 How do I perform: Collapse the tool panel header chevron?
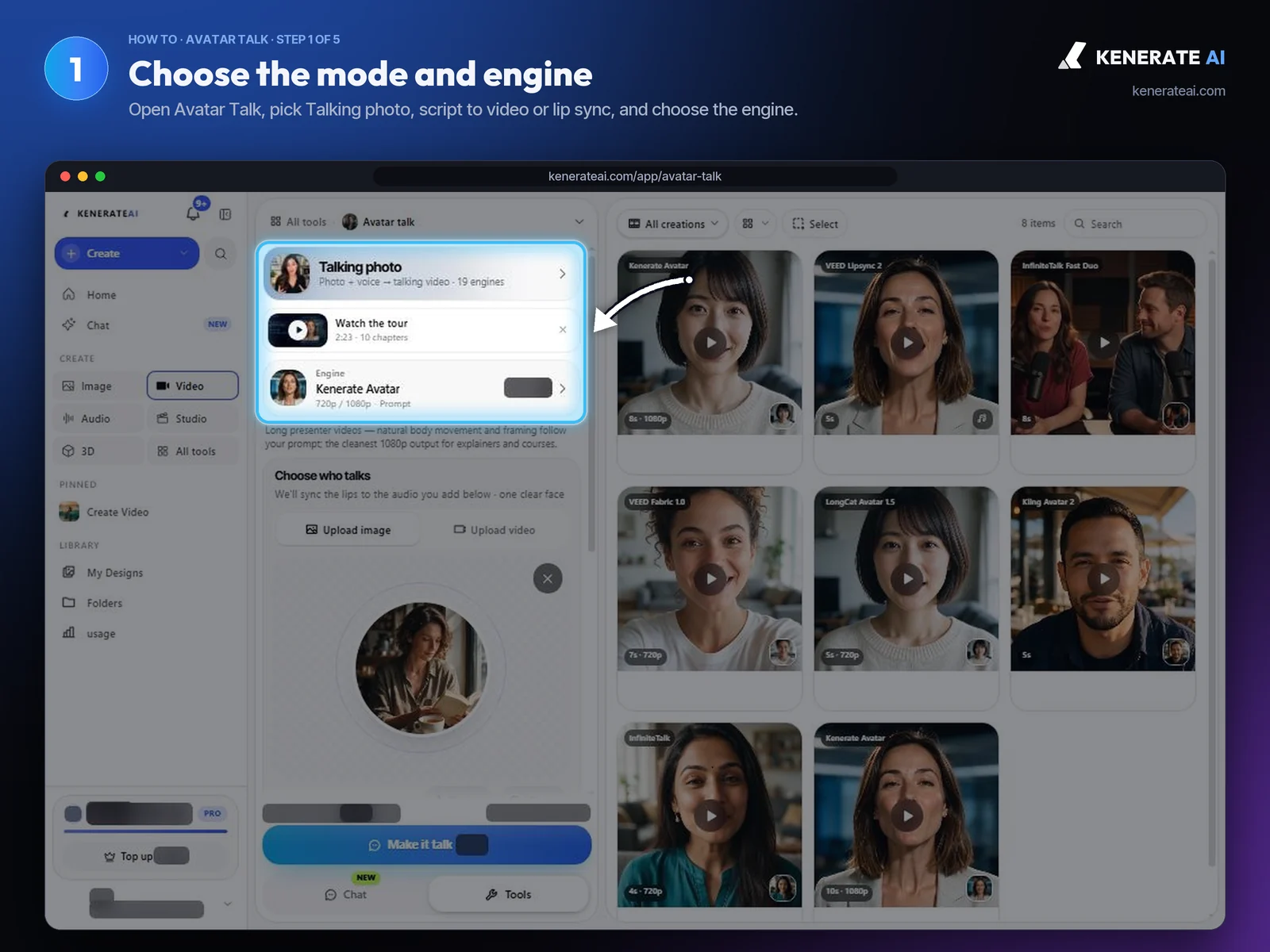[579, 222]
